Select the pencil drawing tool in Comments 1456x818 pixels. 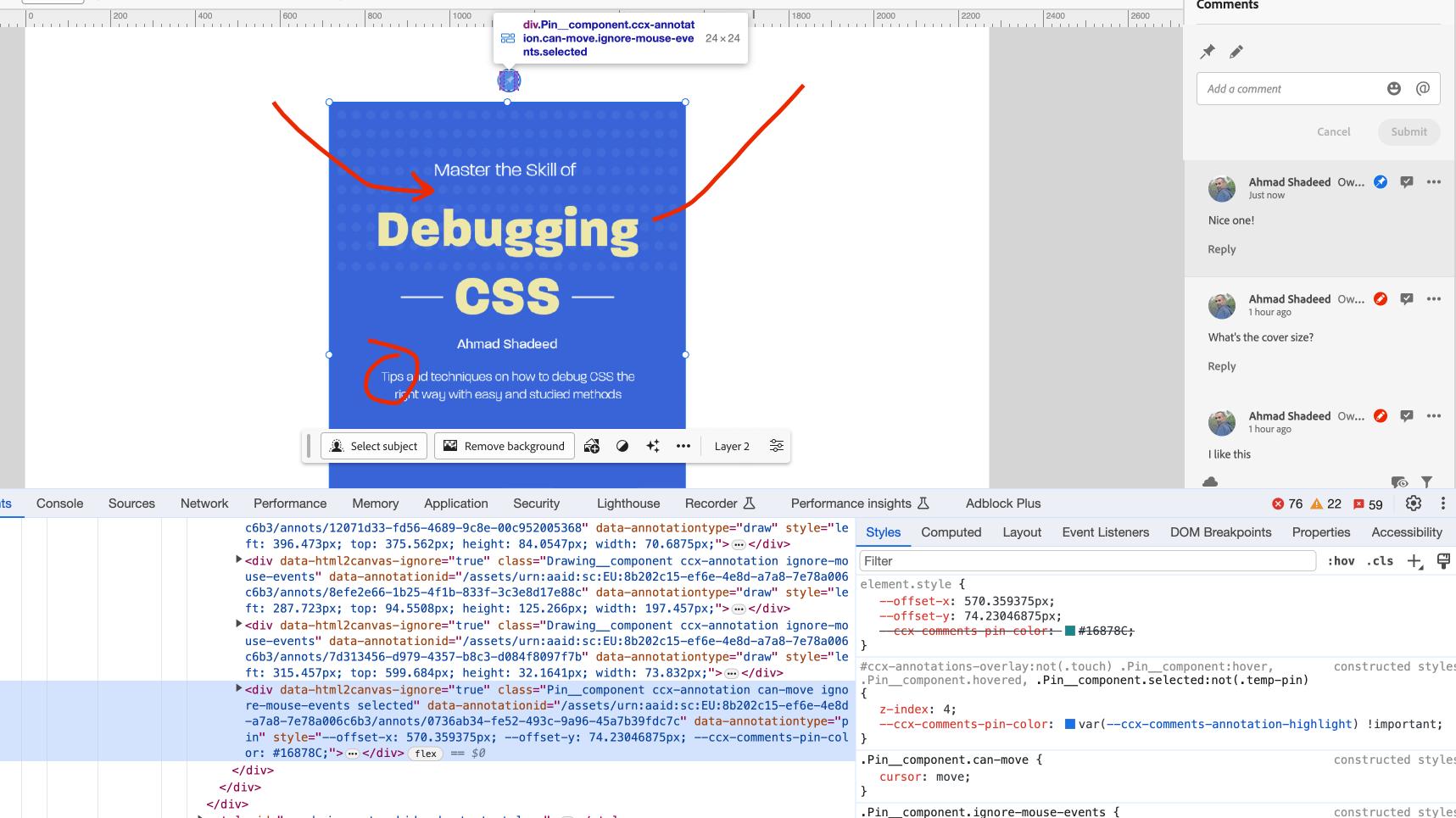[x=1236, y=52]
